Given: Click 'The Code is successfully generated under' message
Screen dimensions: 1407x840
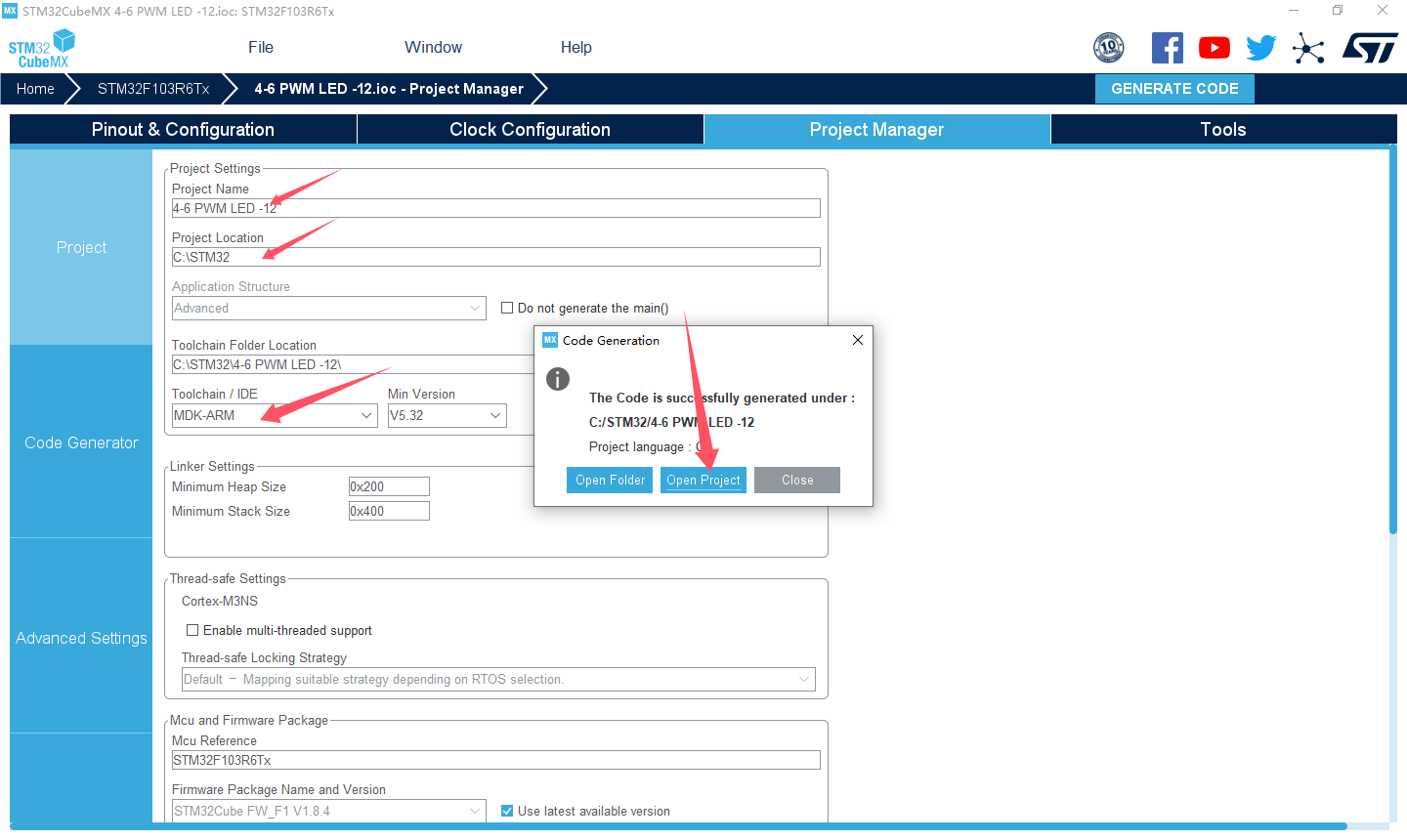Looking at the screenshot, I should (722, 398).
